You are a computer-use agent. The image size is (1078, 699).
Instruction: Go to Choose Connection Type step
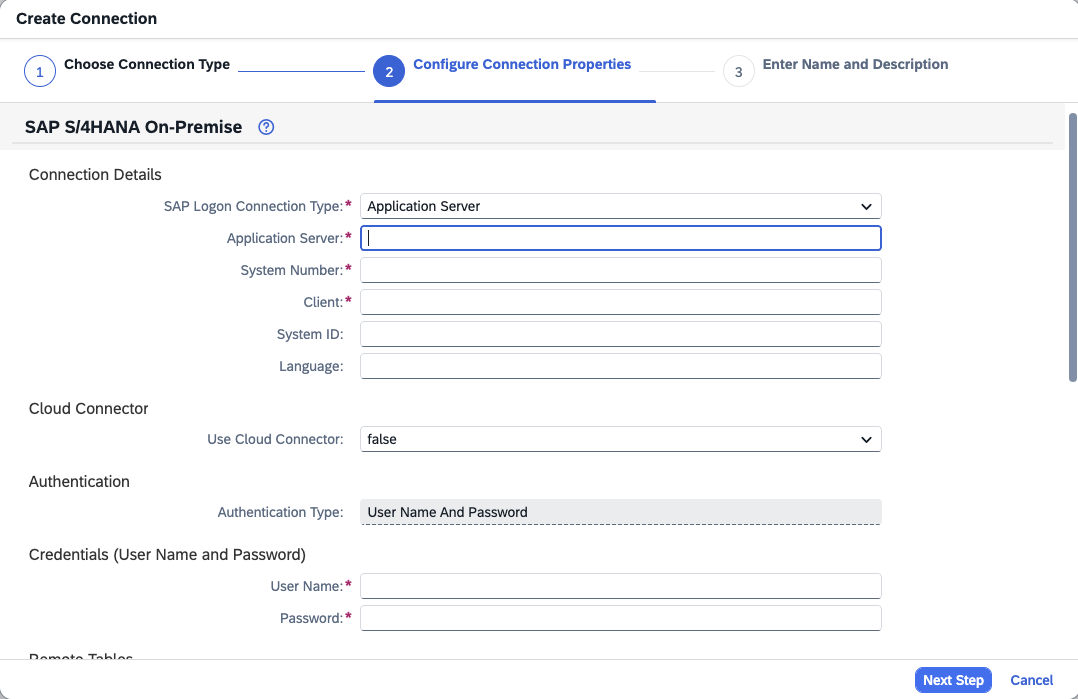[147, 65]
